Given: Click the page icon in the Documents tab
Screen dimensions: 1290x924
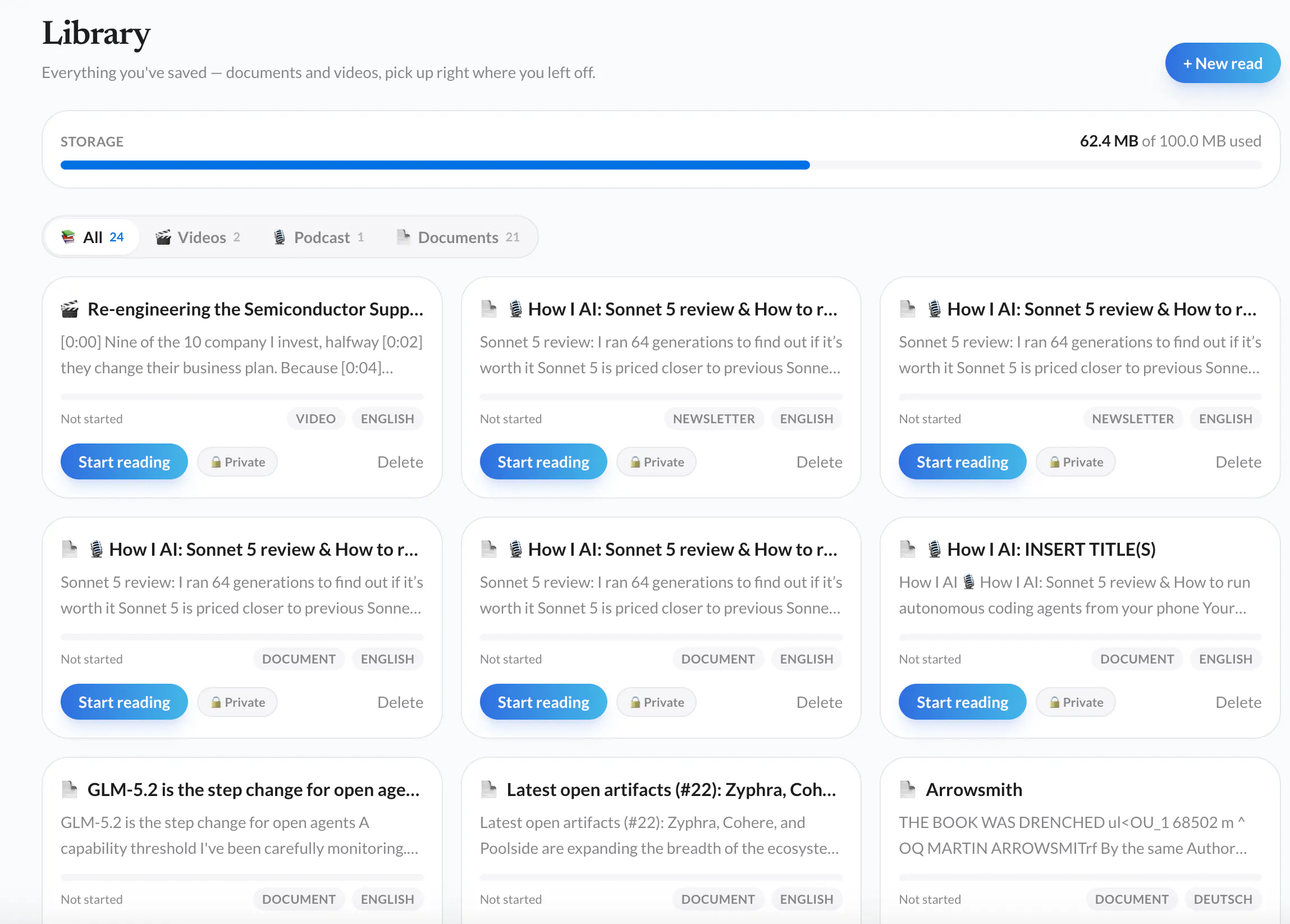Looking at the screenshot, I should (403, 236).
